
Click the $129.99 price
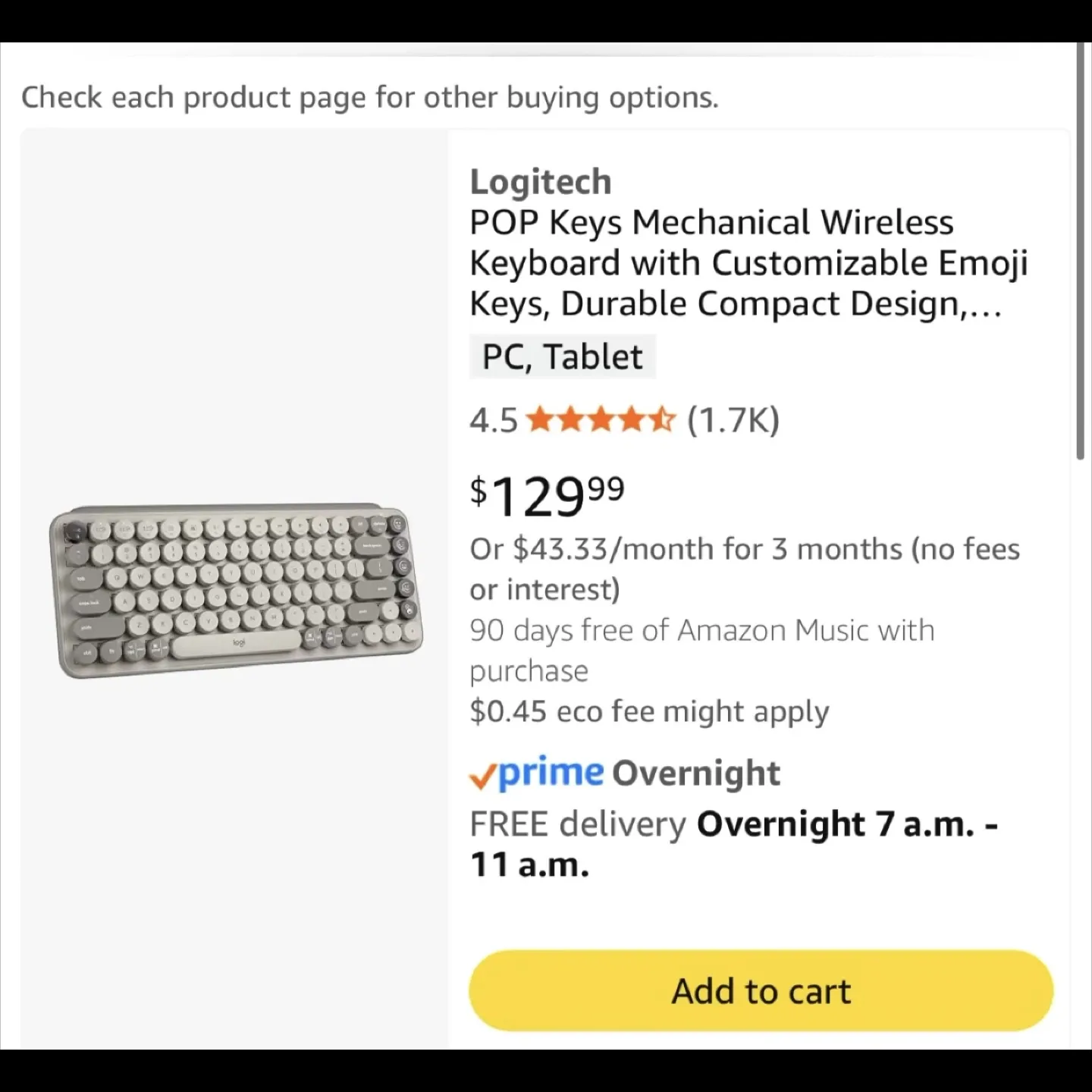tap(546, 494)
